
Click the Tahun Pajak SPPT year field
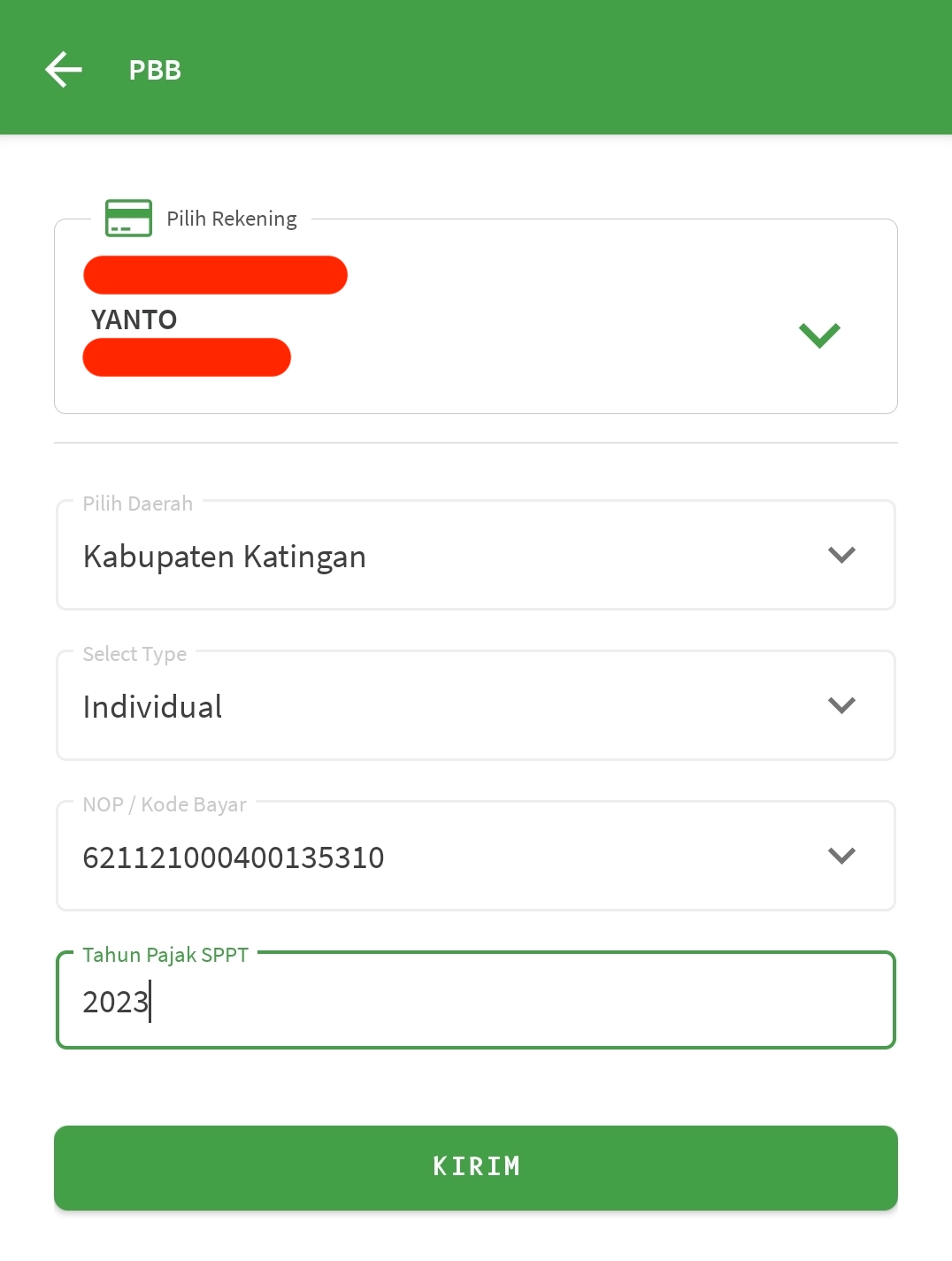[x=475, y=1000]
